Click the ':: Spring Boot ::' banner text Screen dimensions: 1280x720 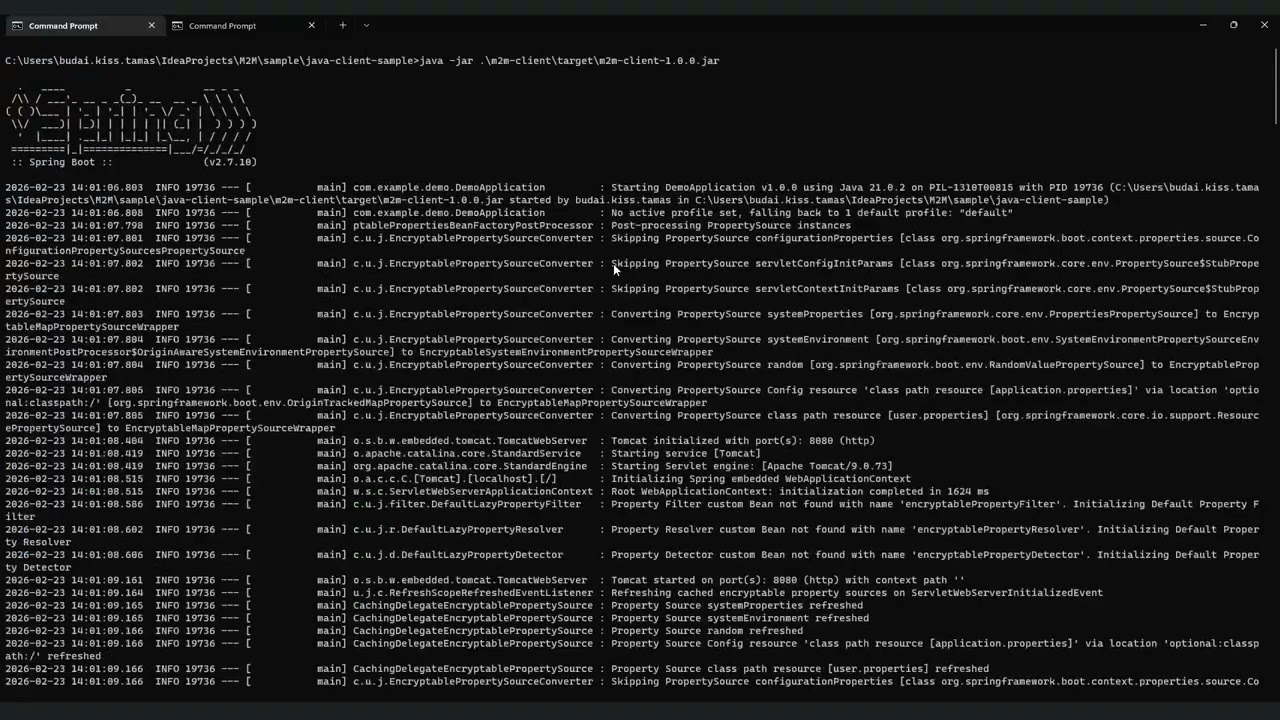pyautogui.click(x=61, y=162)
